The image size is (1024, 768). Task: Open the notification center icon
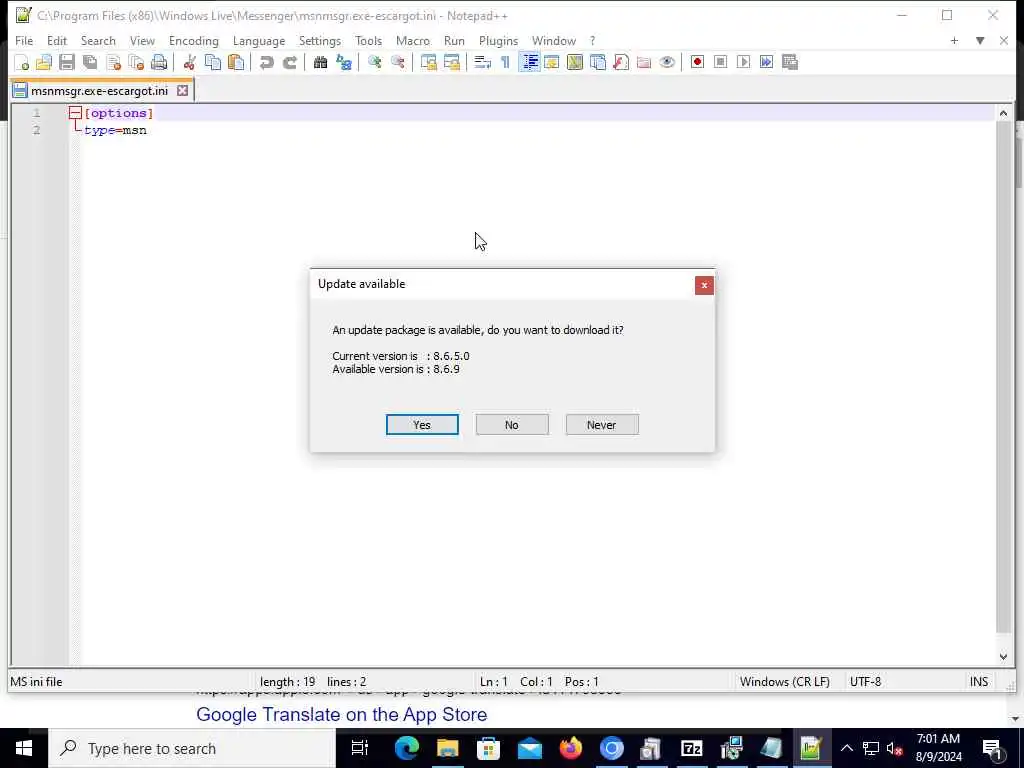(992, 748)
